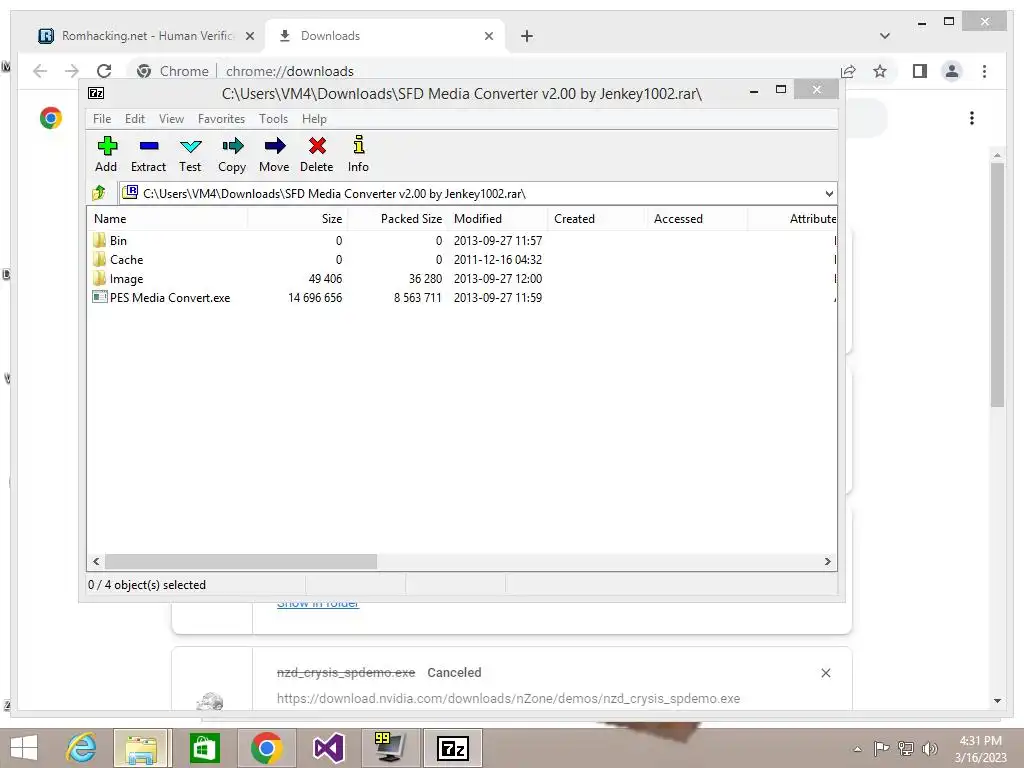Open Chrome's three-dot main menu
This screenshot has width=1024, height=768.
point(984,71)
